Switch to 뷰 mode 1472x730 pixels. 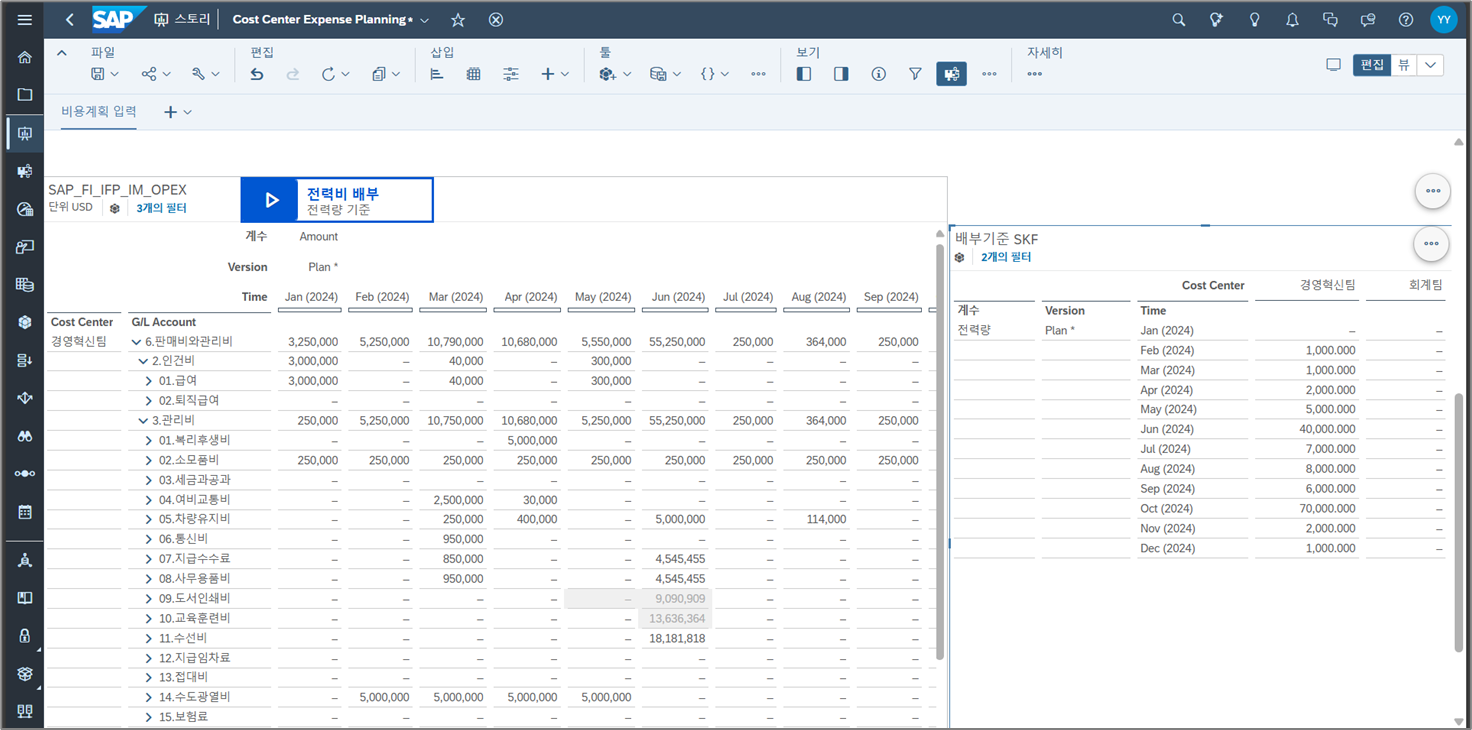pos(1404,64)
